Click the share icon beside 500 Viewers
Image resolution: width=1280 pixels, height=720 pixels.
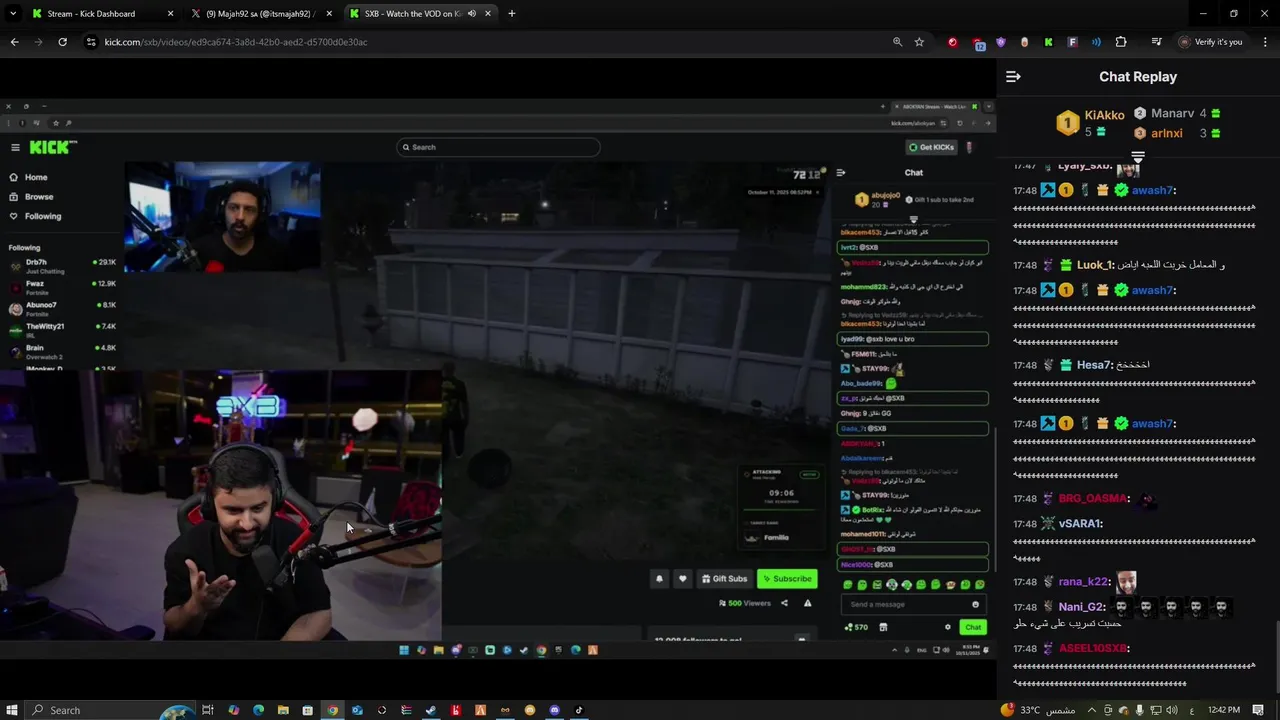click(x=784, y=603)
